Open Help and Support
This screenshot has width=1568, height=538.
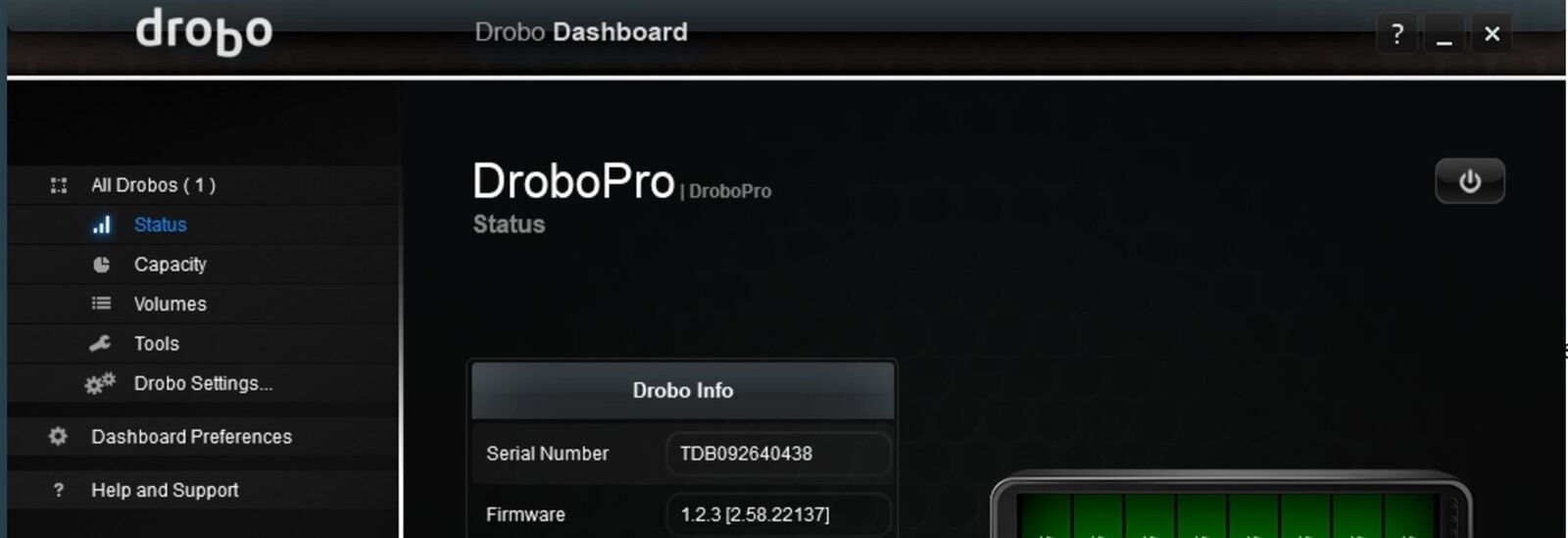(166, 490)
